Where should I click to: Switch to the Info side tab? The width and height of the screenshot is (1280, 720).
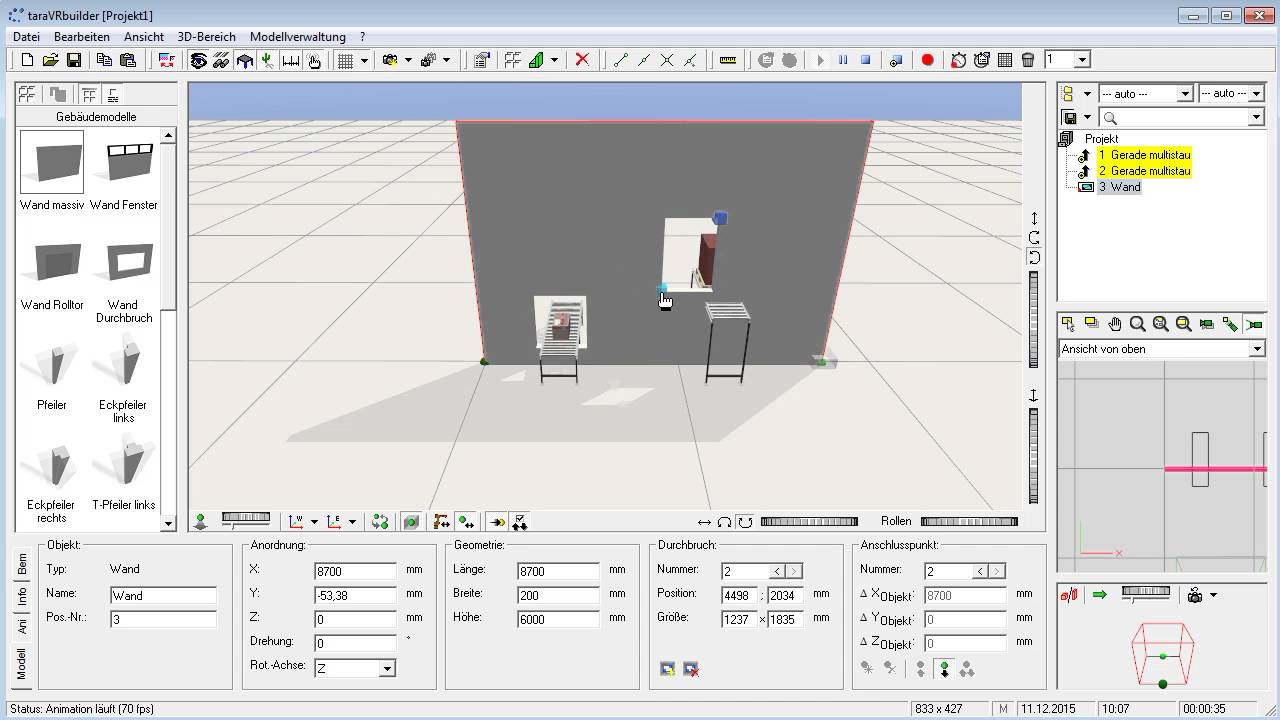click(x=22, y=596)
